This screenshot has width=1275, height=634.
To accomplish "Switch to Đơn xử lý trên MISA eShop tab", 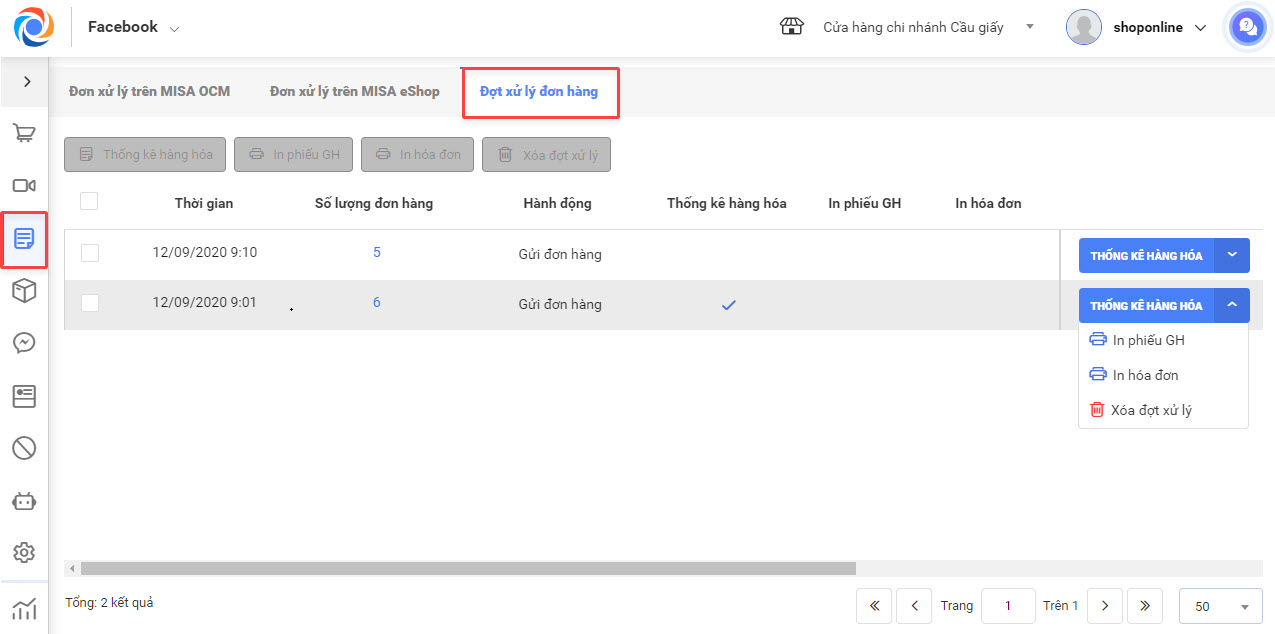I will (354, 91).
